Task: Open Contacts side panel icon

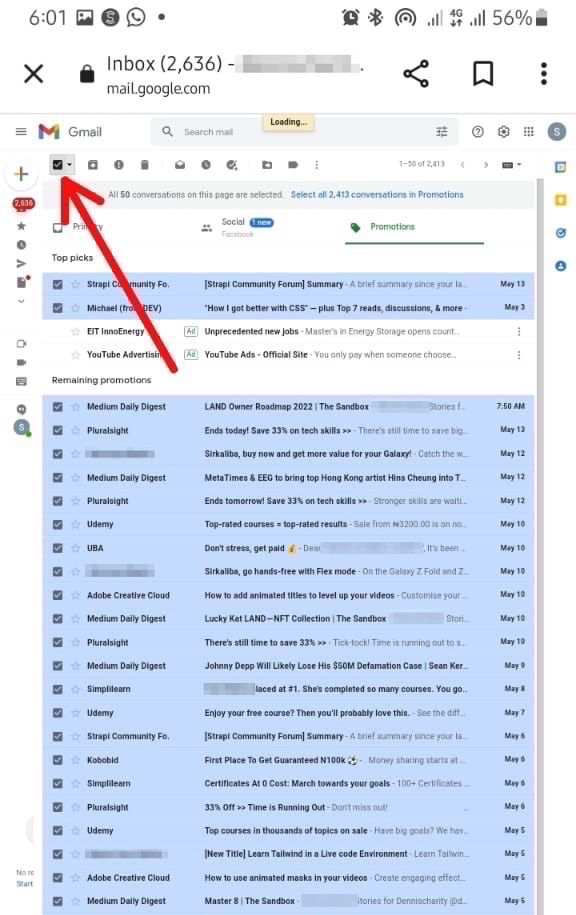Action: [x=561, y=266]
